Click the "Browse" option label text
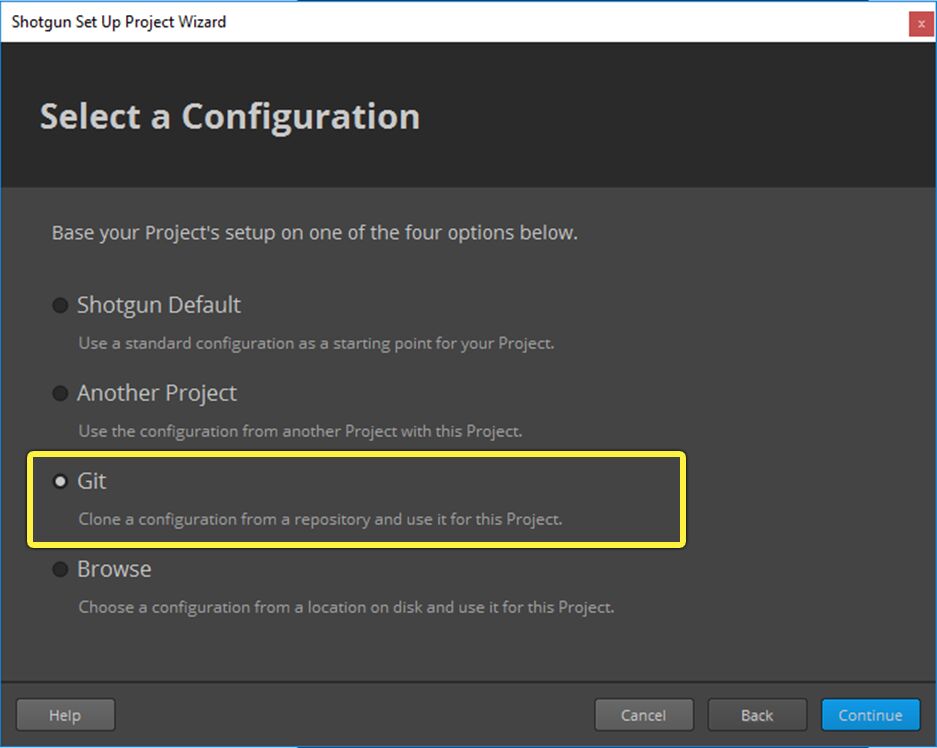The width and height of the screenshot is (937, 748). [114, 569]
